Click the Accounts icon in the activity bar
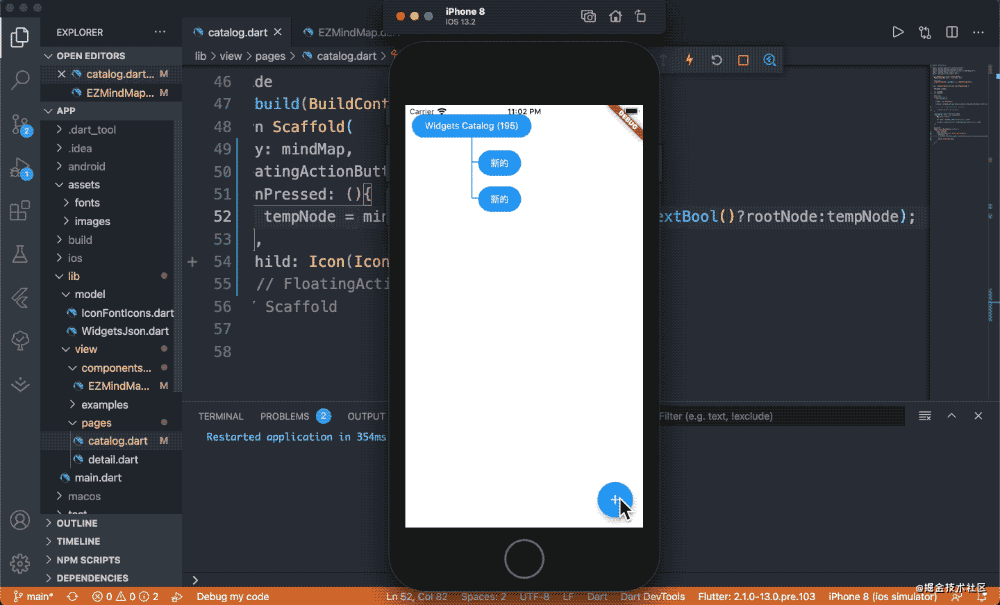The image size is (1000, 605). [x=20, y=520]
